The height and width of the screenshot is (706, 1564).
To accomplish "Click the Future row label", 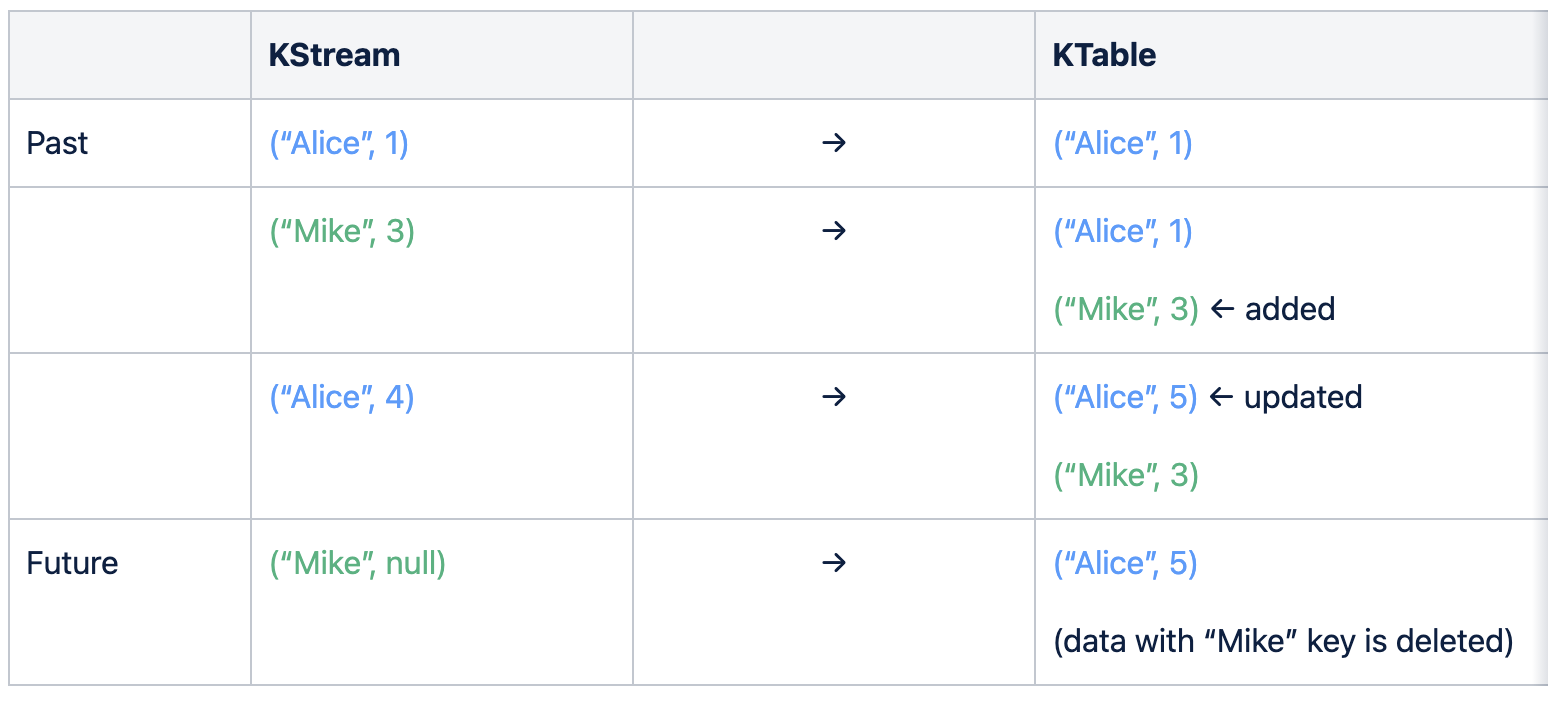I will tap(72, 563).
